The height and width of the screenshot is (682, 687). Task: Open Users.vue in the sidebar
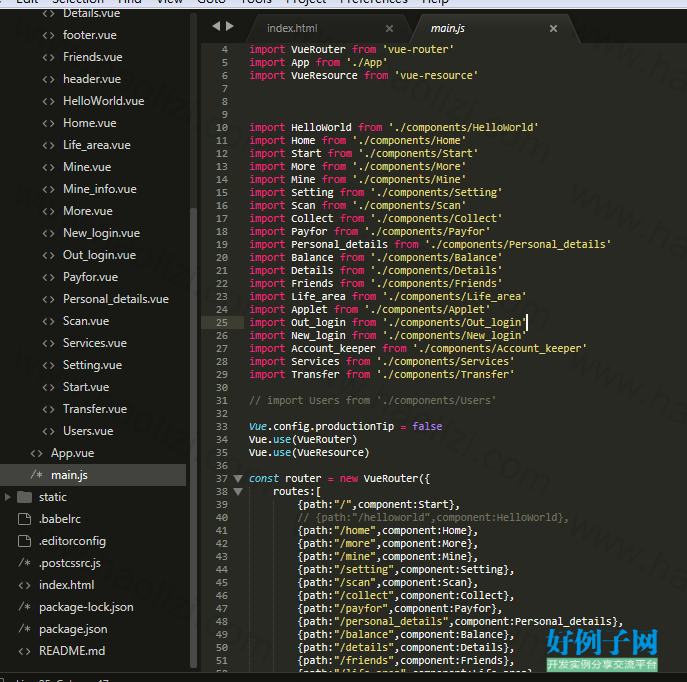(88, 431)
